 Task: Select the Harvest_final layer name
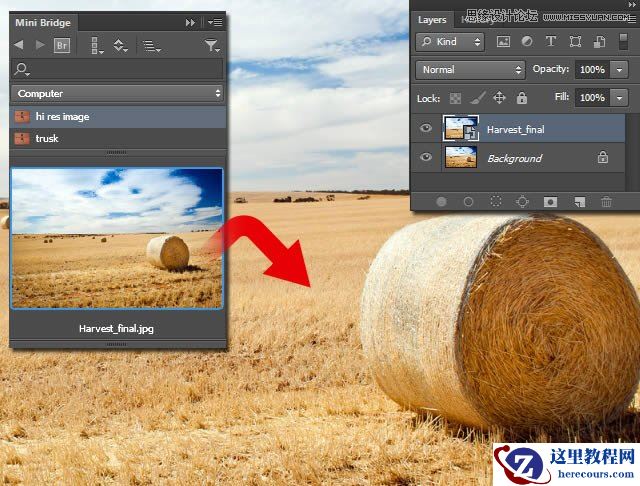[x=516, y=130]
